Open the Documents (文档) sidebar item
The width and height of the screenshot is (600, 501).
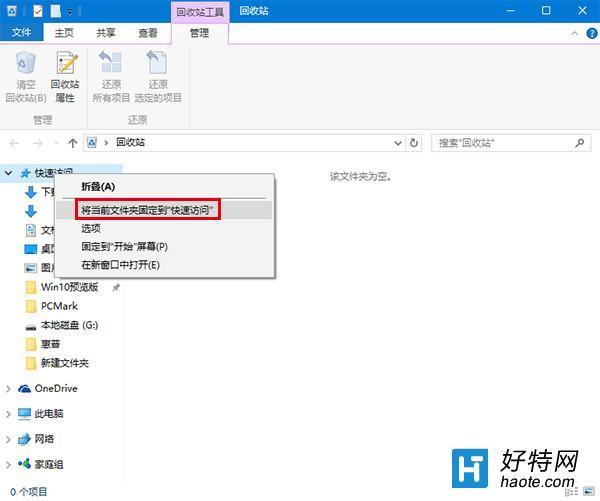pos(39,230)
